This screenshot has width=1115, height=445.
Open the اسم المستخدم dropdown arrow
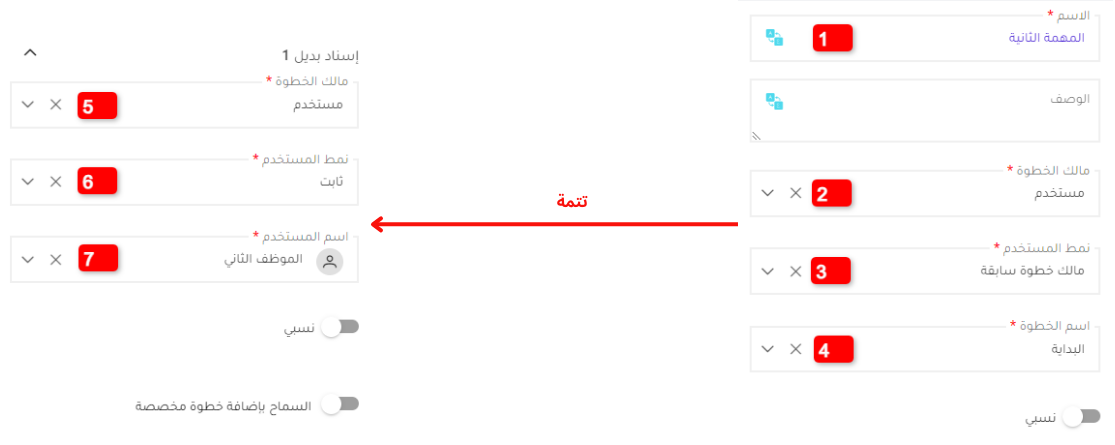click(x=28, y=260)
